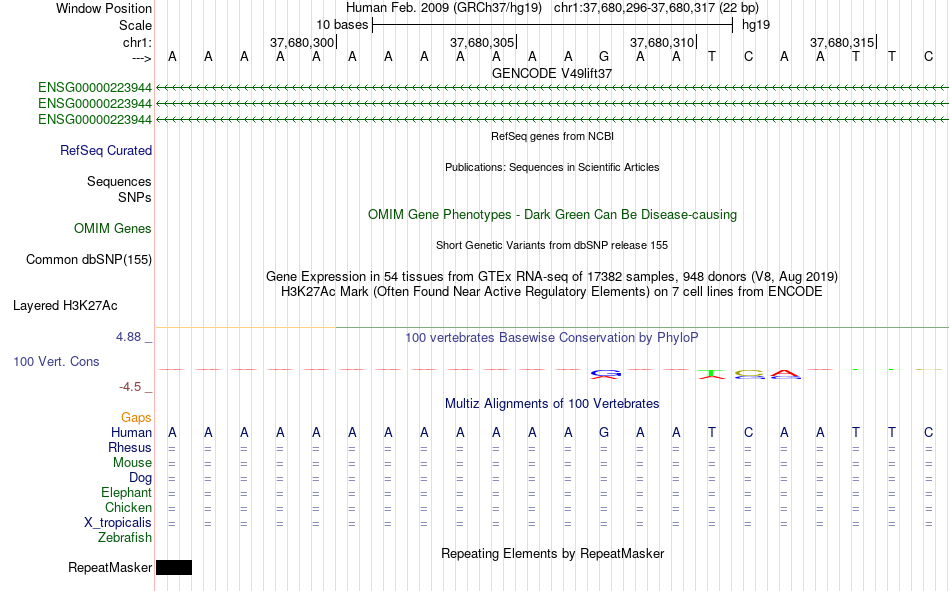950x591 pixels.
Task: Select the G logo in PhyloP conservation track
Action: click(x=605, y=375)
